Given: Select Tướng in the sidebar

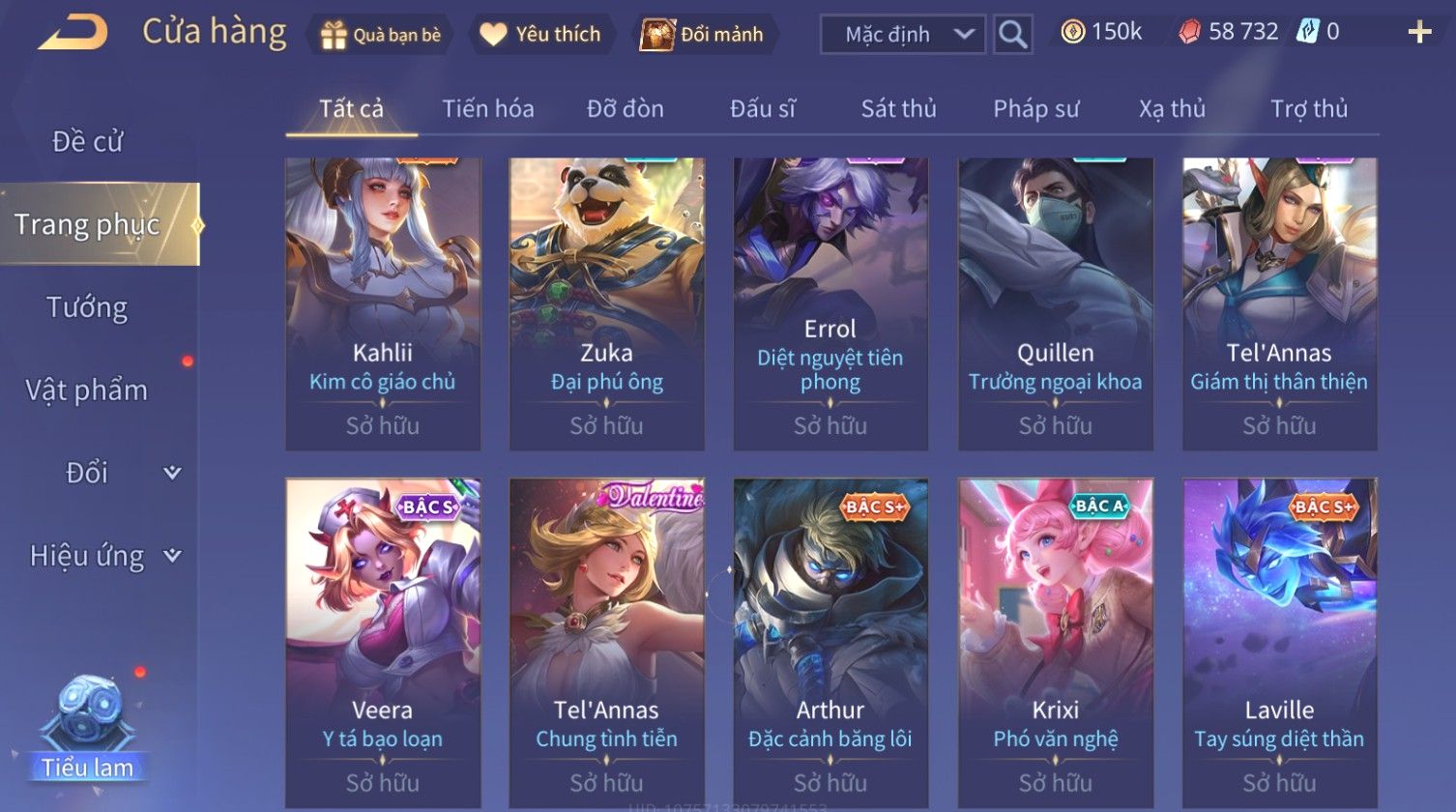Looking at the screenshot, I should 87,307.
